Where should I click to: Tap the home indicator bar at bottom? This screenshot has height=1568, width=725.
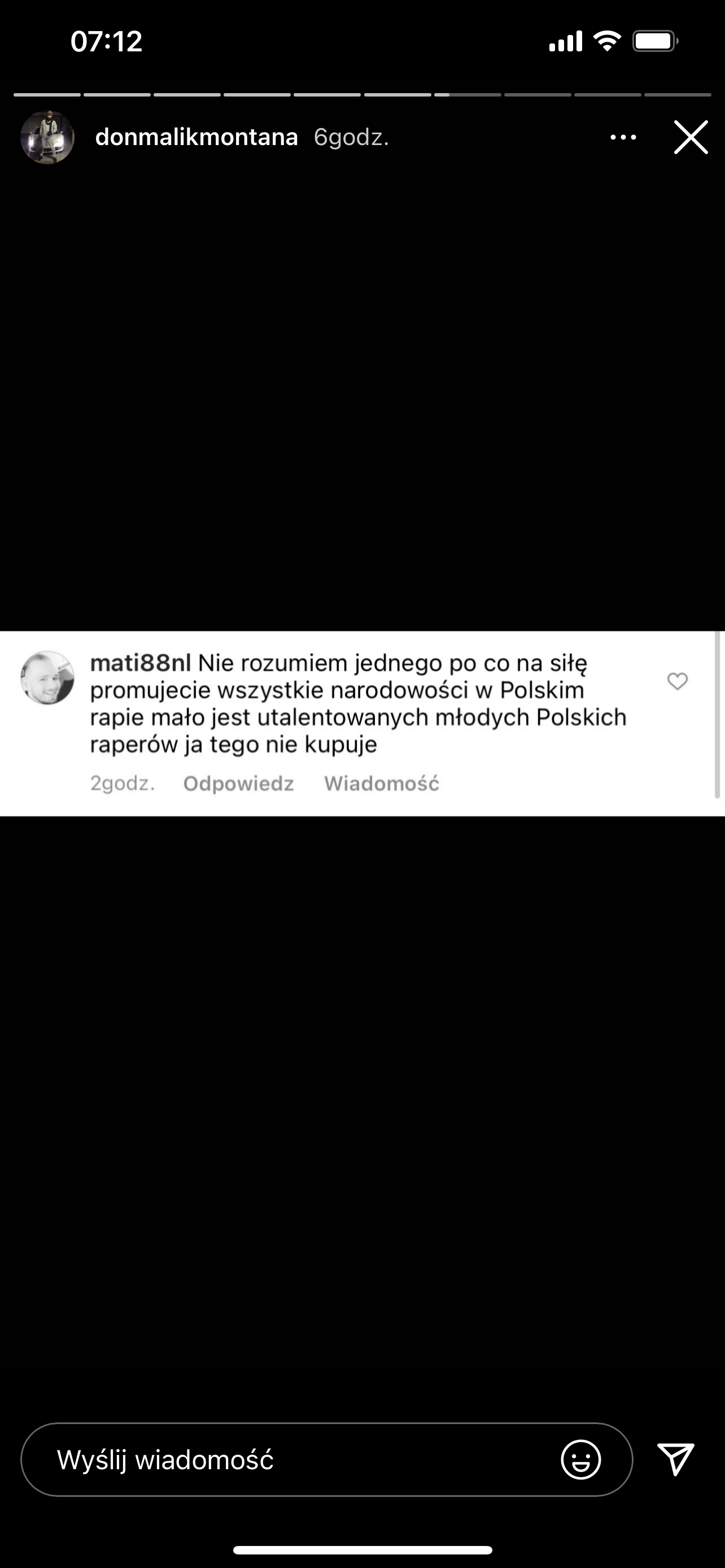(363, 1550)
